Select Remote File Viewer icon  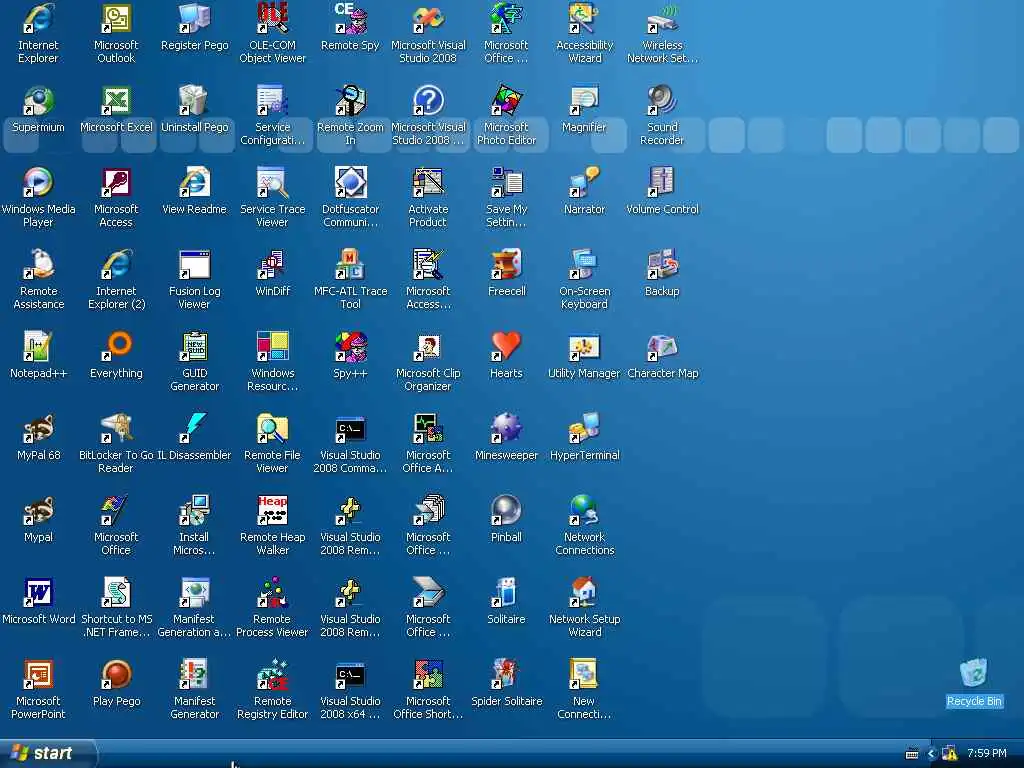pyautogui.click(x=272, y=429)
